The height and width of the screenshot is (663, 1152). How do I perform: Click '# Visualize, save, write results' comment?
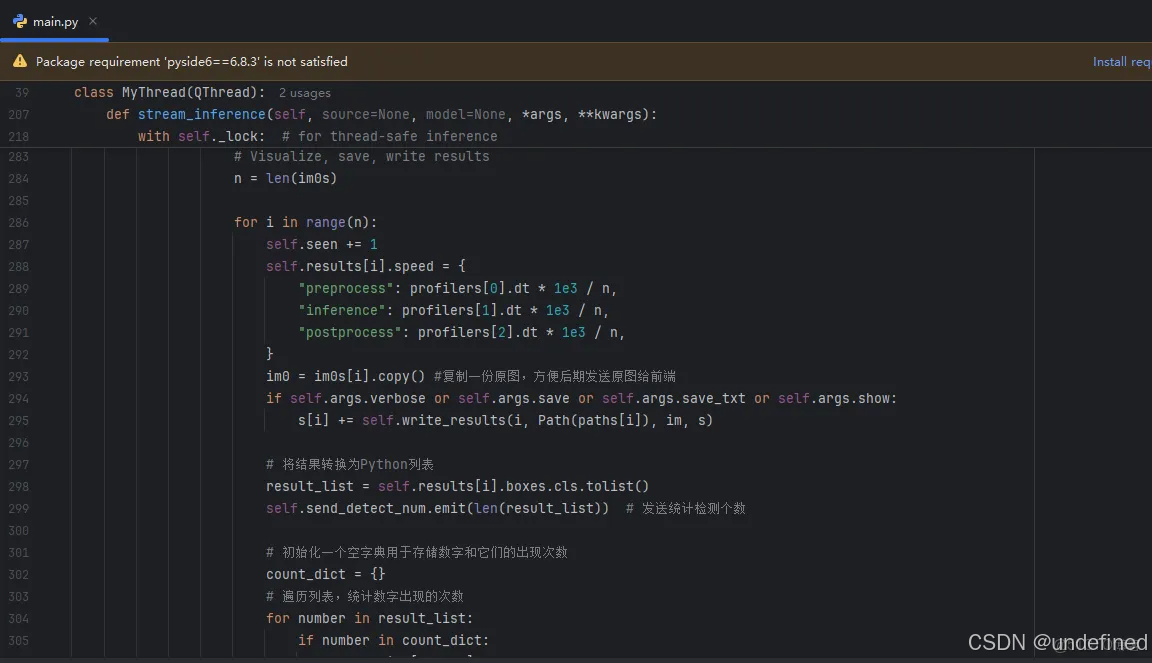click(x=361, y=156)
